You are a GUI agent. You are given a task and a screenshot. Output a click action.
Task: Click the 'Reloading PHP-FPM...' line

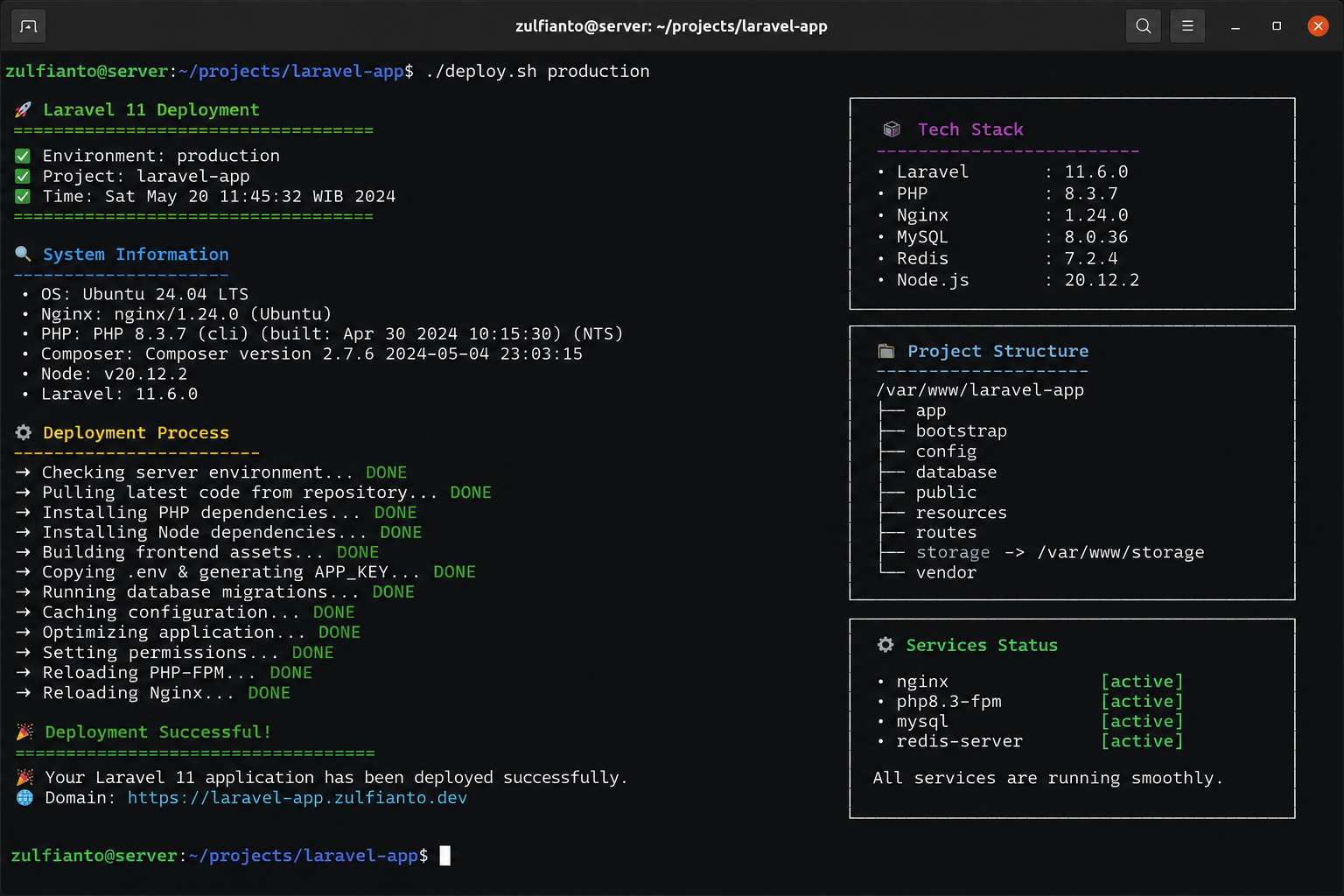click(x=164, y=672)
